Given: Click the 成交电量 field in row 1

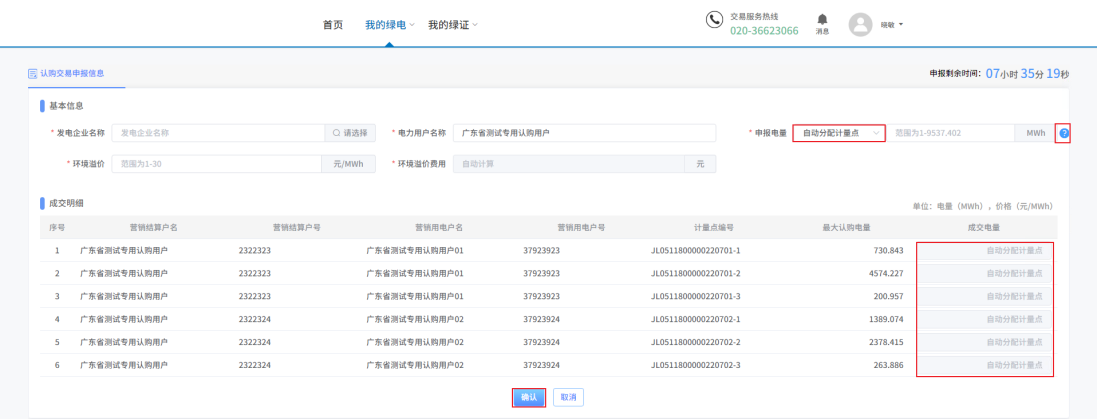Looking at the screenshot, I should (x=985, y=250).
